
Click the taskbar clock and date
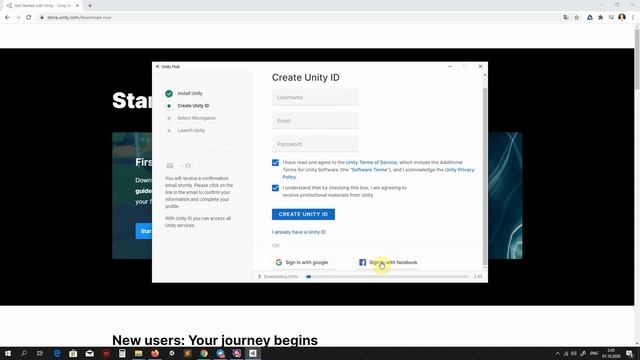click(x=611, y=353)
